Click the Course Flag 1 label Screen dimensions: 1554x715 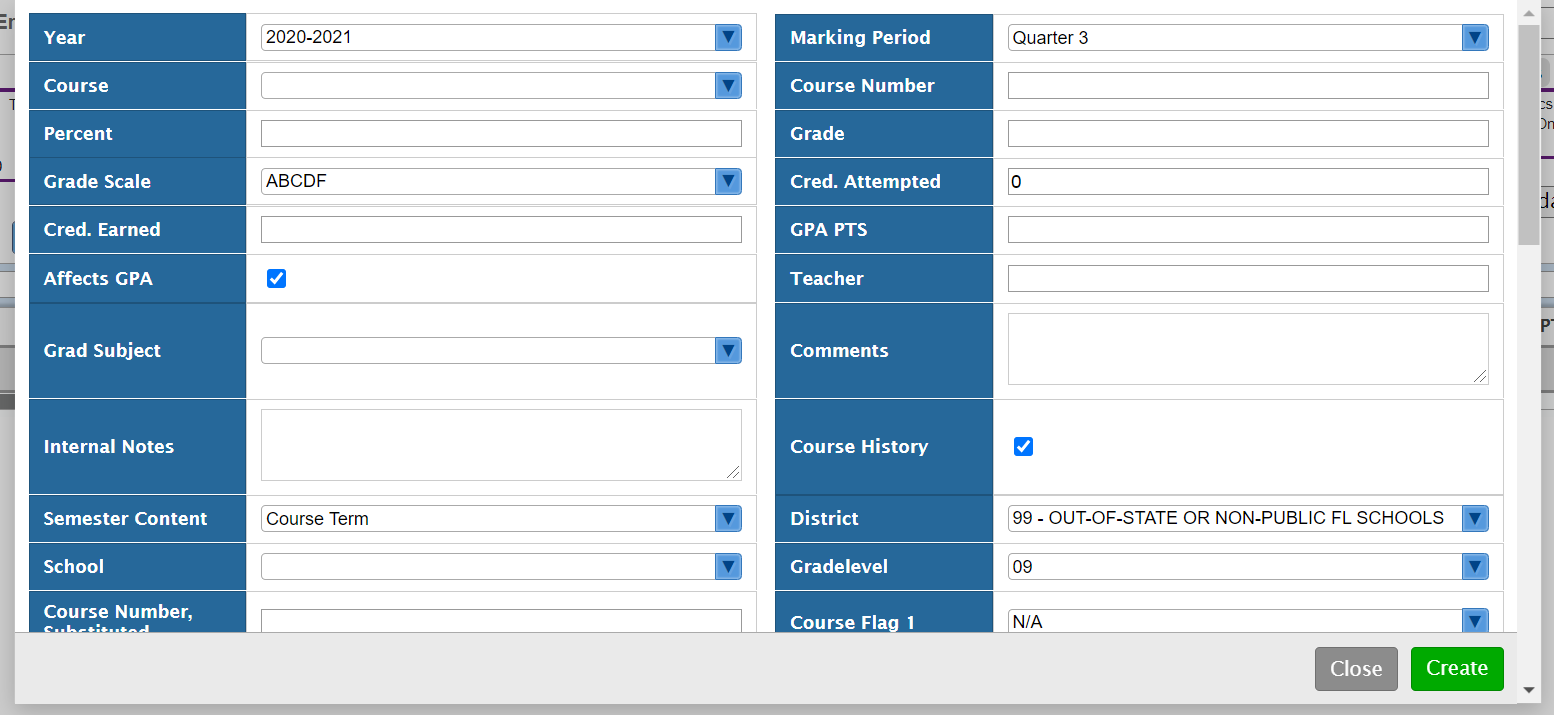(852, 623)
